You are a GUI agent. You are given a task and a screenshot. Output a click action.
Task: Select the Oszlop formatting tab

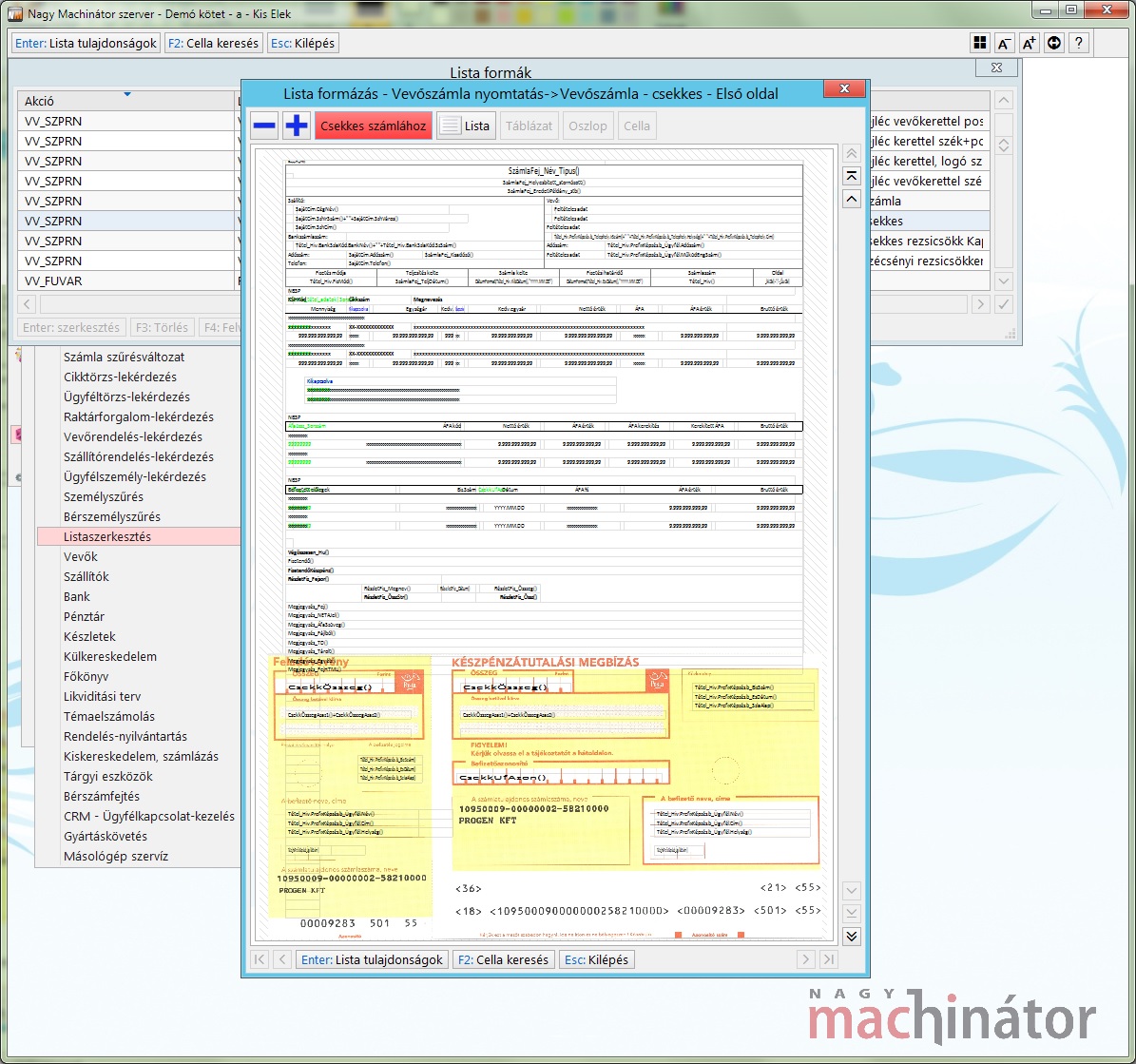pos(587,126)
